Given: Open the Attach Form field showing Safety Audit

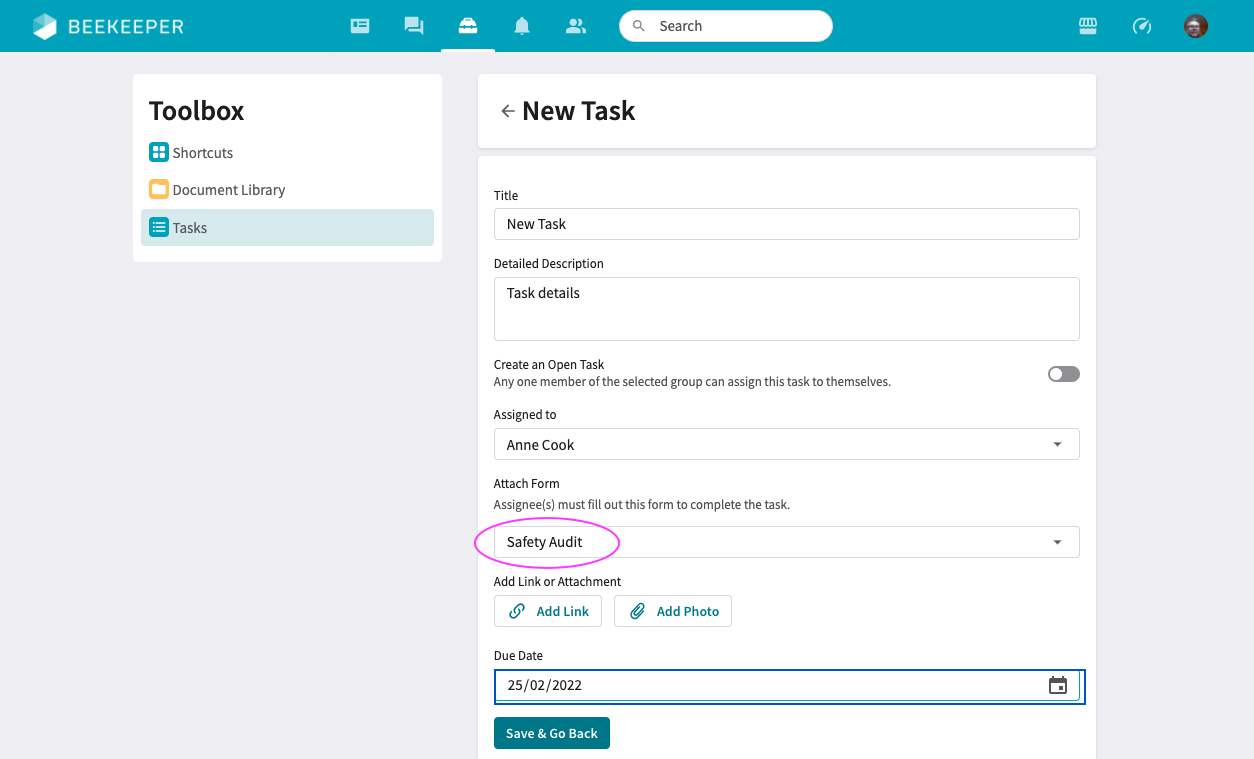Looking at the screenshot, I should tap(787, 542).
